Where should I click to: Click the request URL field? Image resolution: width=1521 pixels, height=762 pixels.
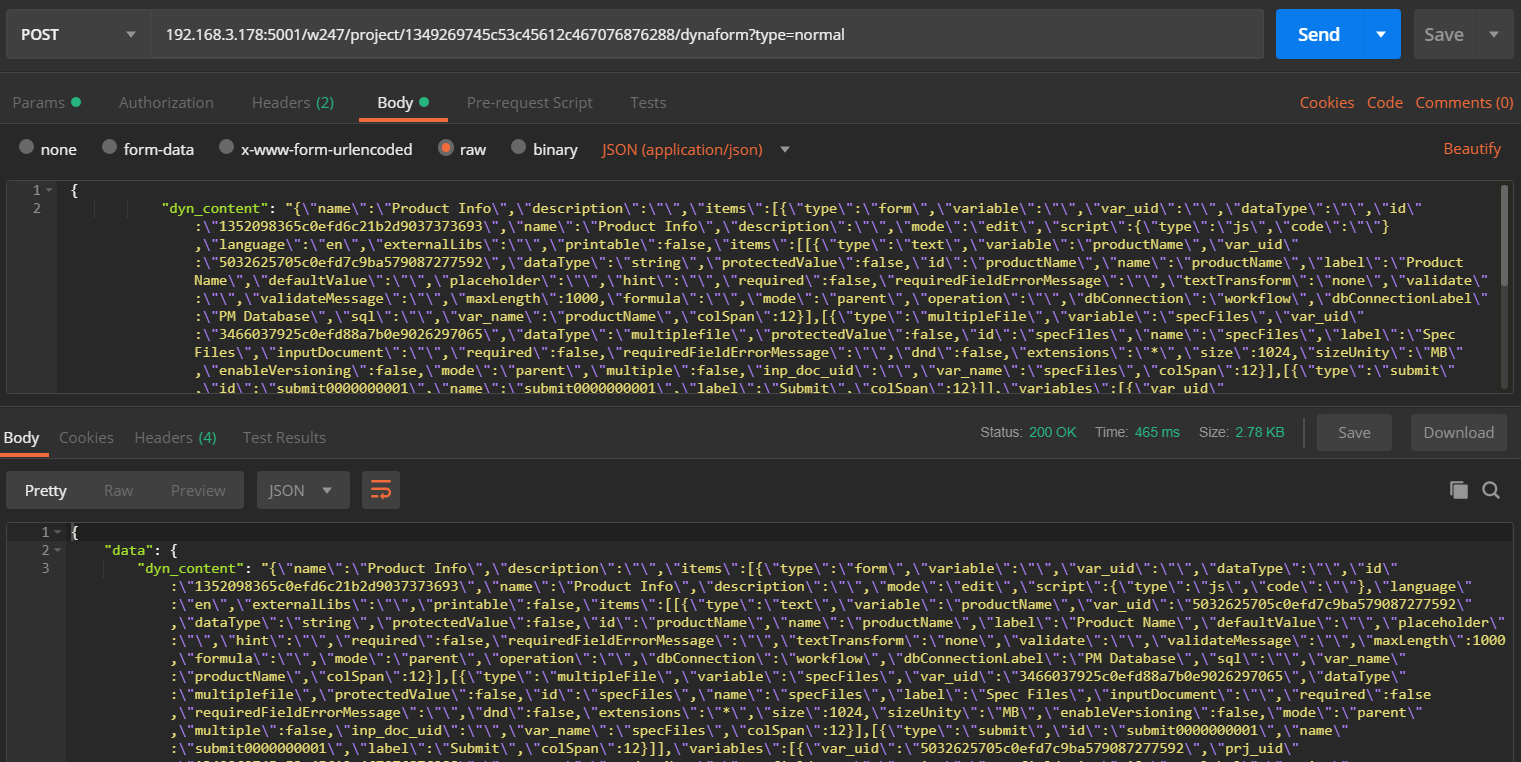(x=707, y=34)
